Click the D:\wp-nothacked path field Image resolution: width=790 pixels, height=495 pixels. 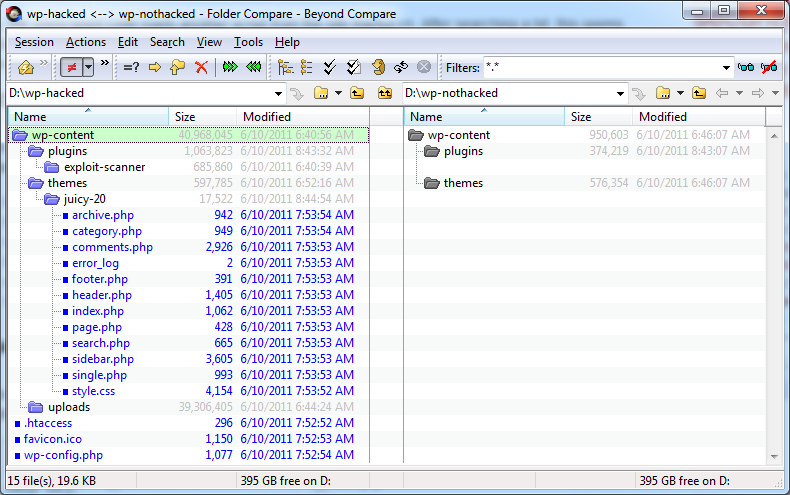[509, 93]
